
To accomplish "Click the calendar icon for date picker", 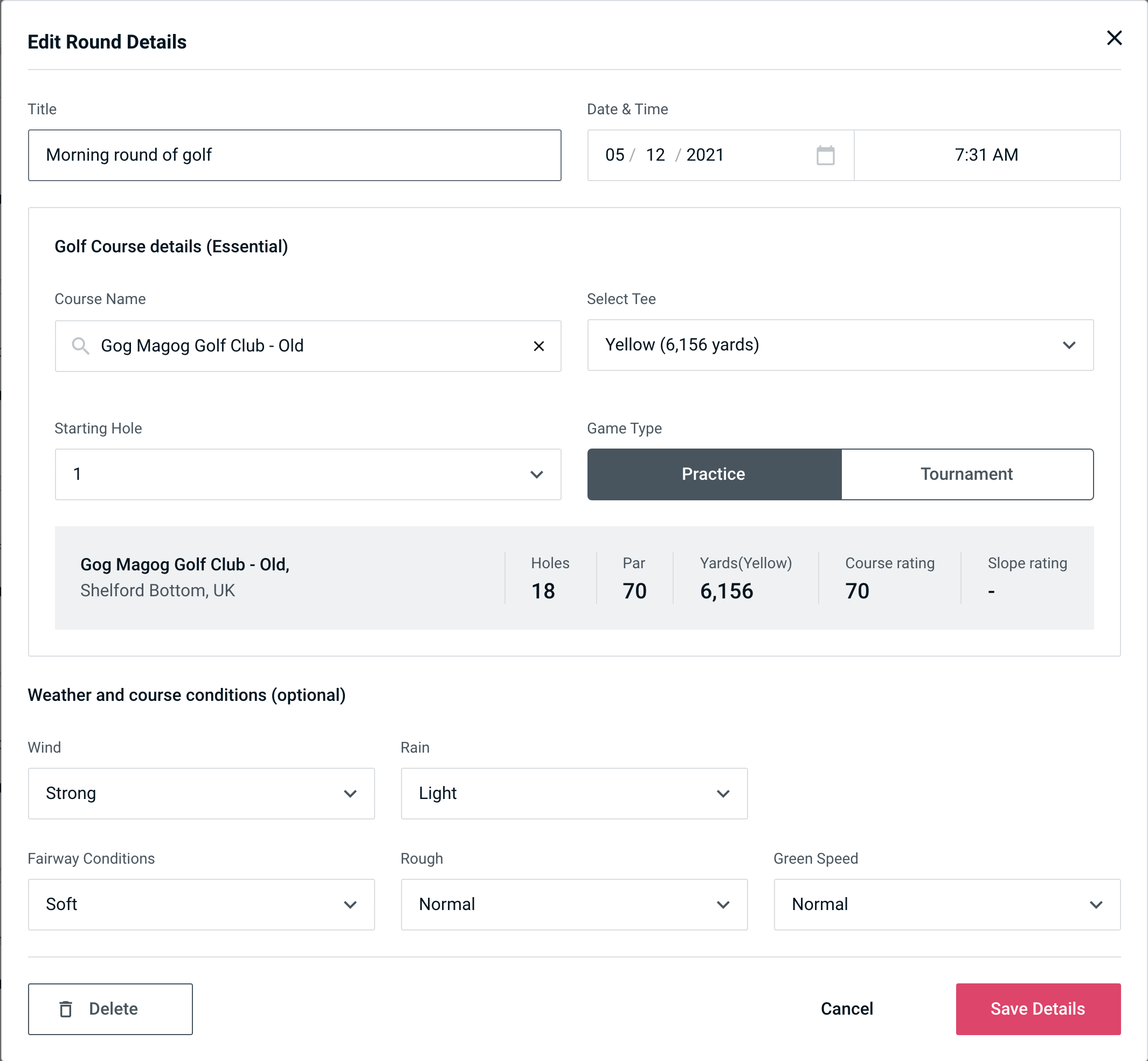I will pos(826,155).
